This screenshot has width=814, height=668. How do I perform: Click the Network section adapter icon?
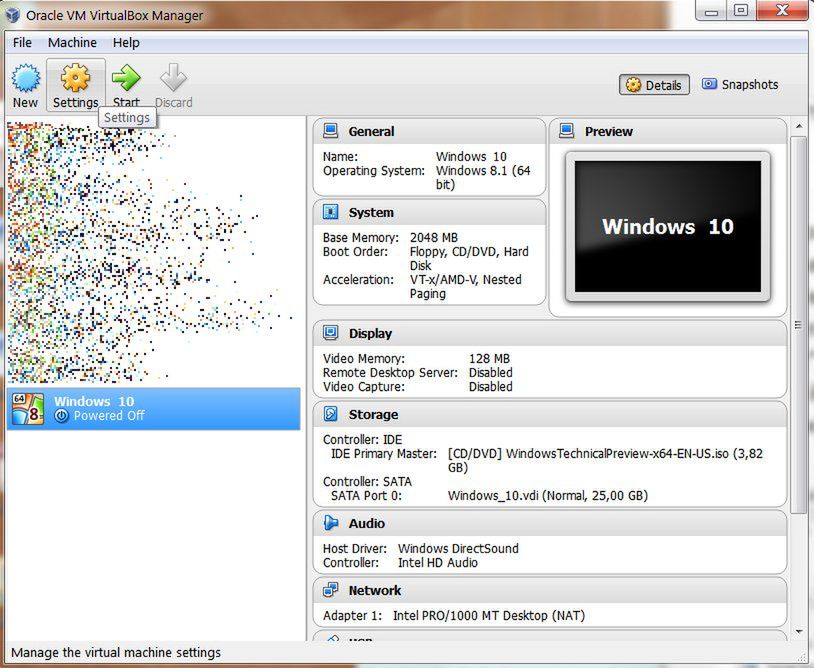tap(331, 590)
